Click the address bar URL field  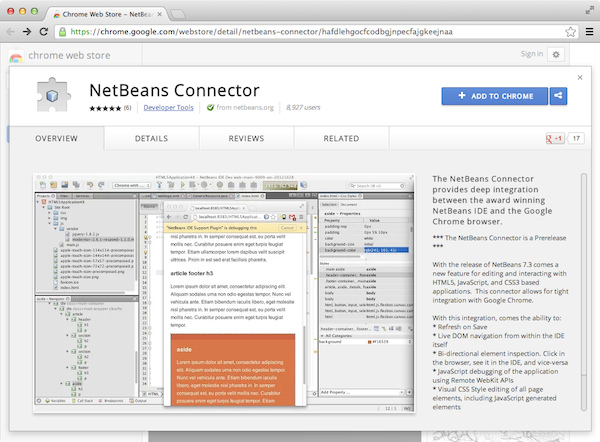click(x=300, y=32)
